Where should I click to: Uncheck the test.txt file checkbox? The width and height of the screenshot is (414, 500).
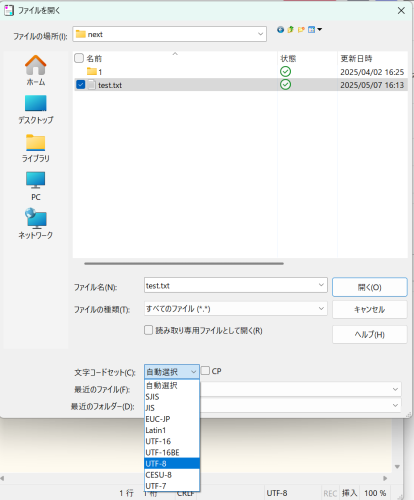coord(81,84)
